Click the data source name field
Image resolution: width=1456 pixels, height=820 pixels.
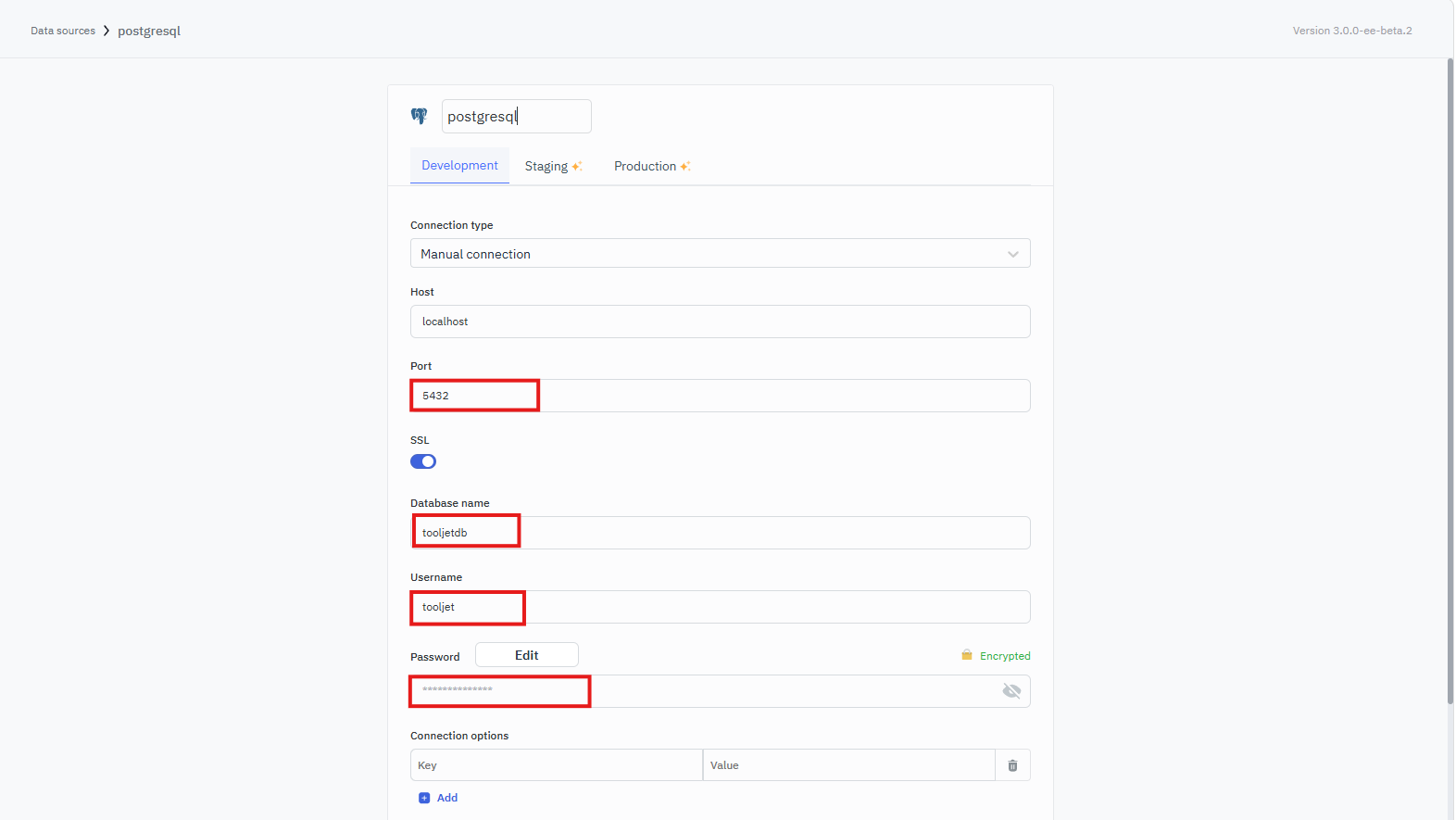point(517,116)
